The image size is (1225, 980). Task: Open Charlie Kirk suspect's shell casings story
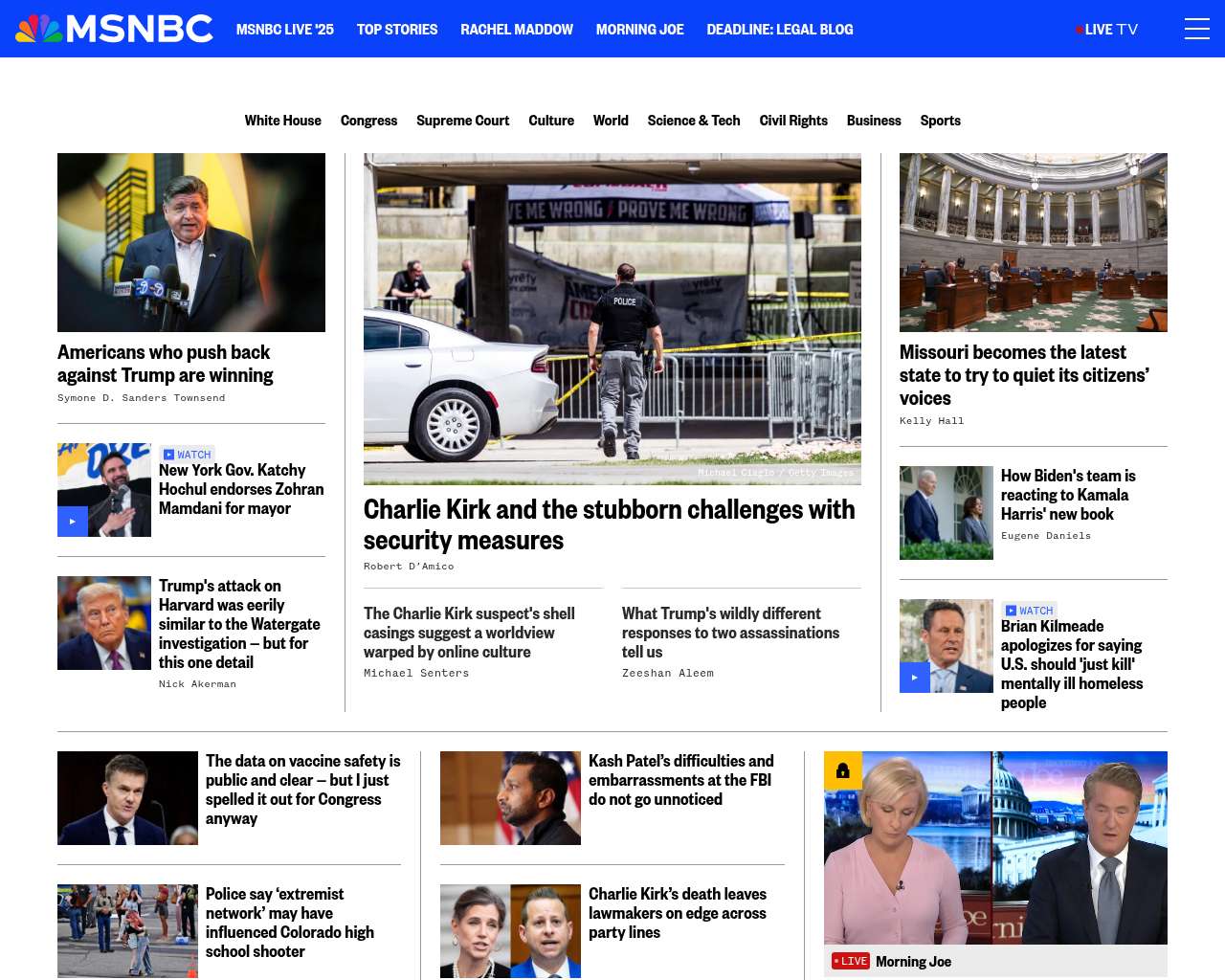coord(469,633)
